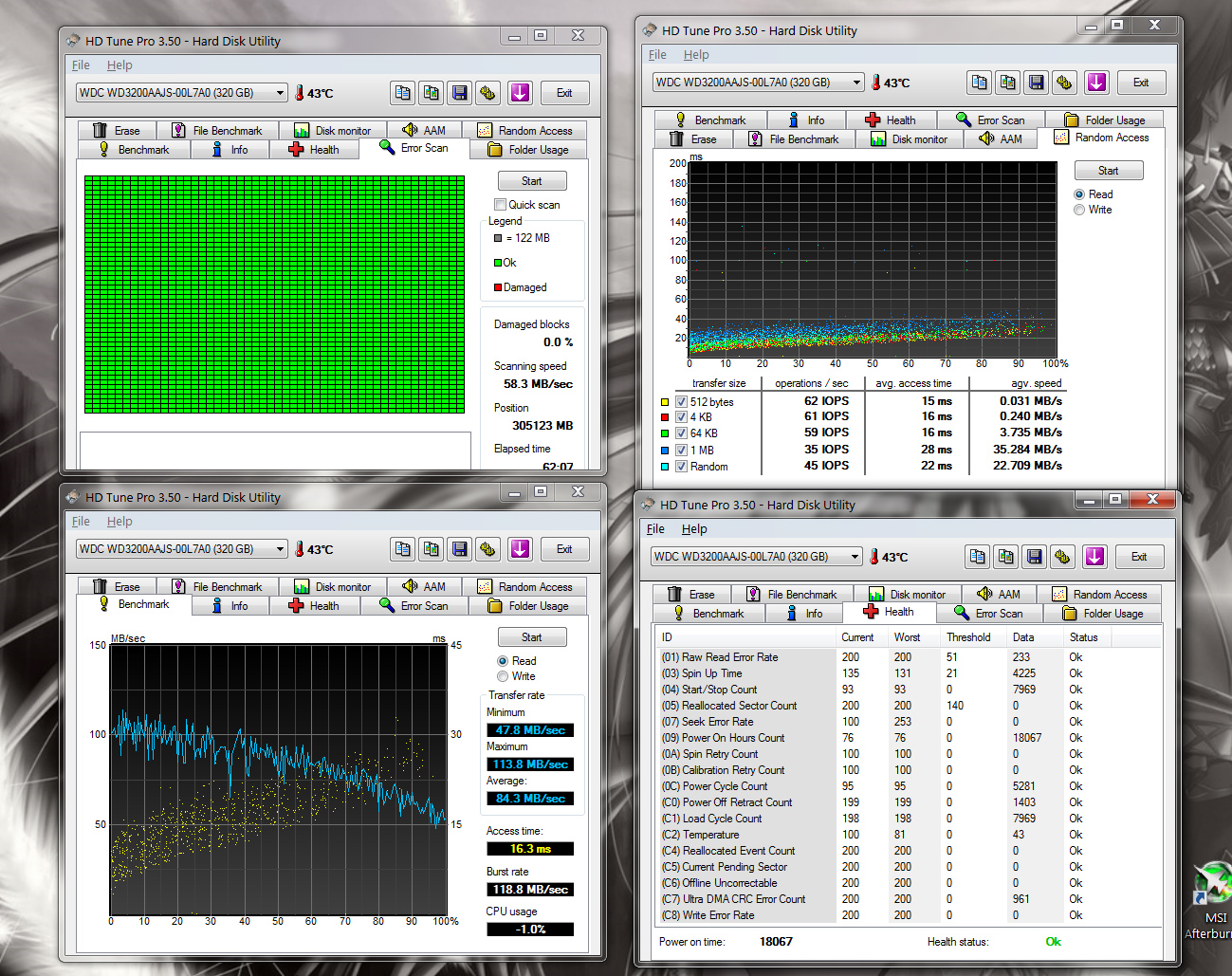Open Options wrench icon in Random Access window
Viewport: 1232px width, 976px height.
click(1064, 83)
